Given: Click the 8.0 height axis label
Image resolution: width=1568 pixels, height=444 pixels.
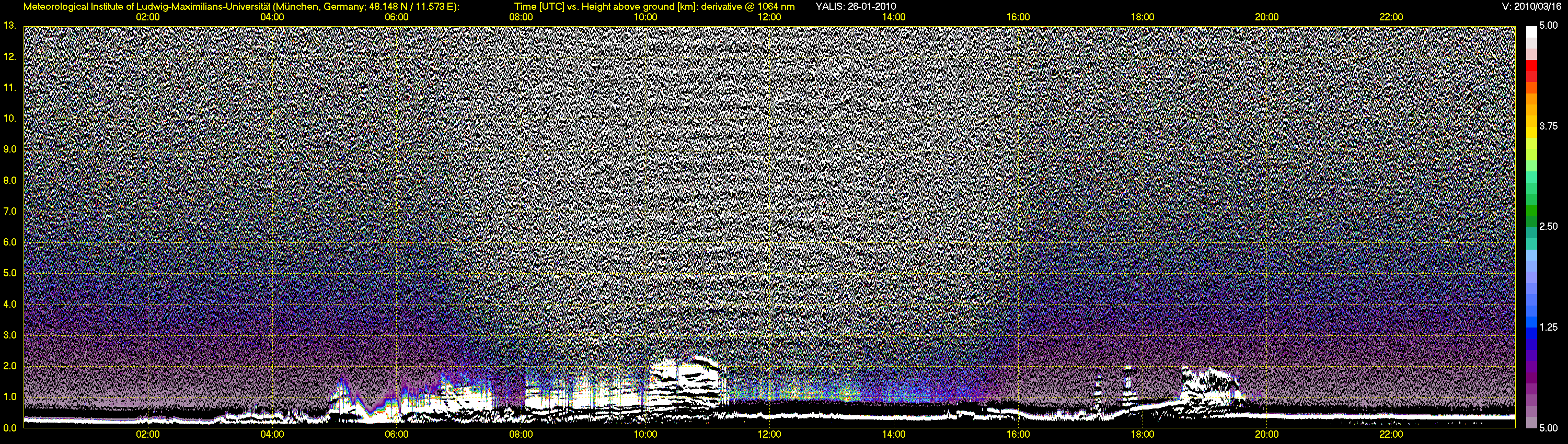Looking at the screenshot, I should pos(10,180).
